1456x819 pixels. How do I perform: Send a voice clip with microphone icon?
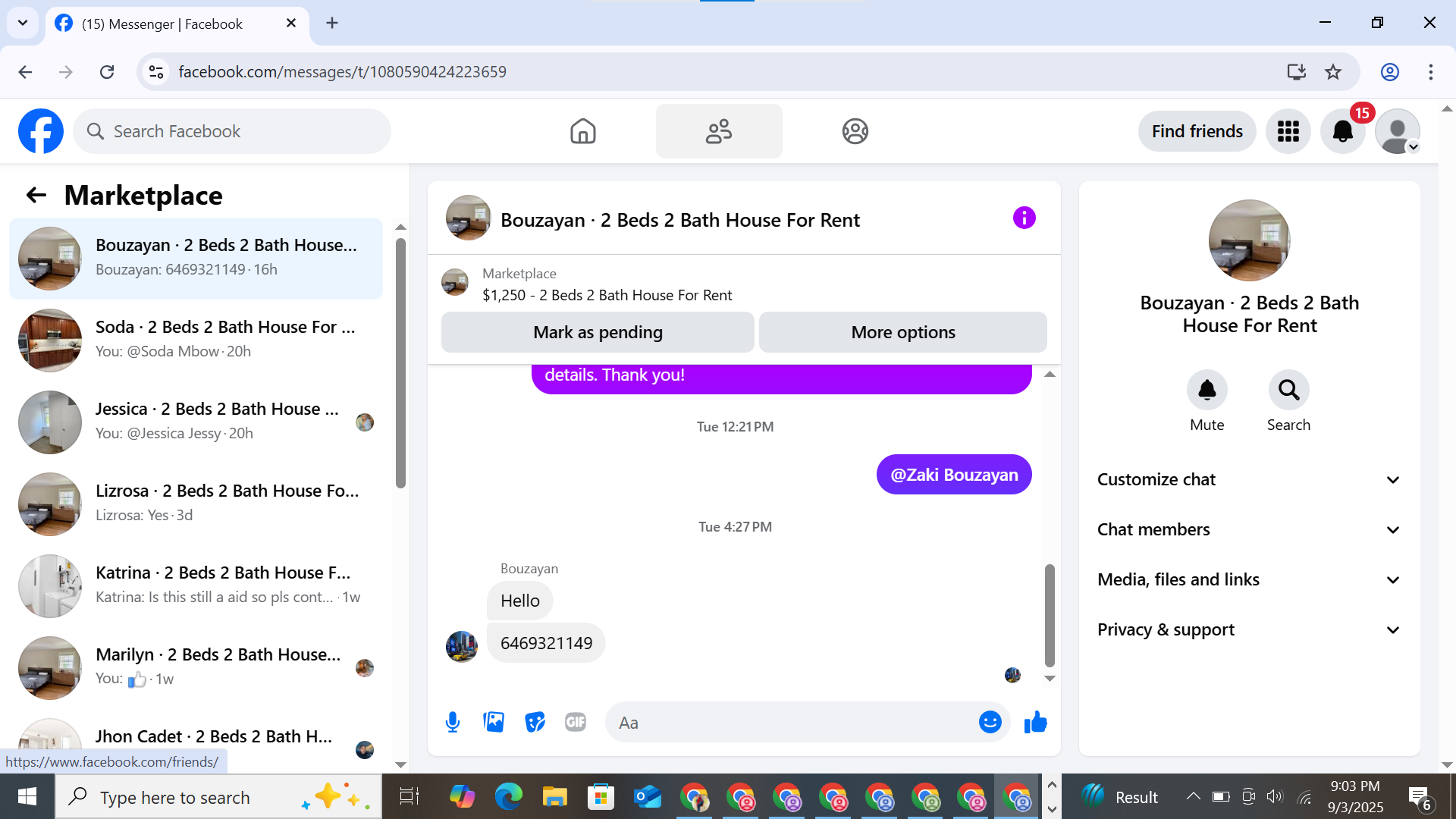(453, 722)
